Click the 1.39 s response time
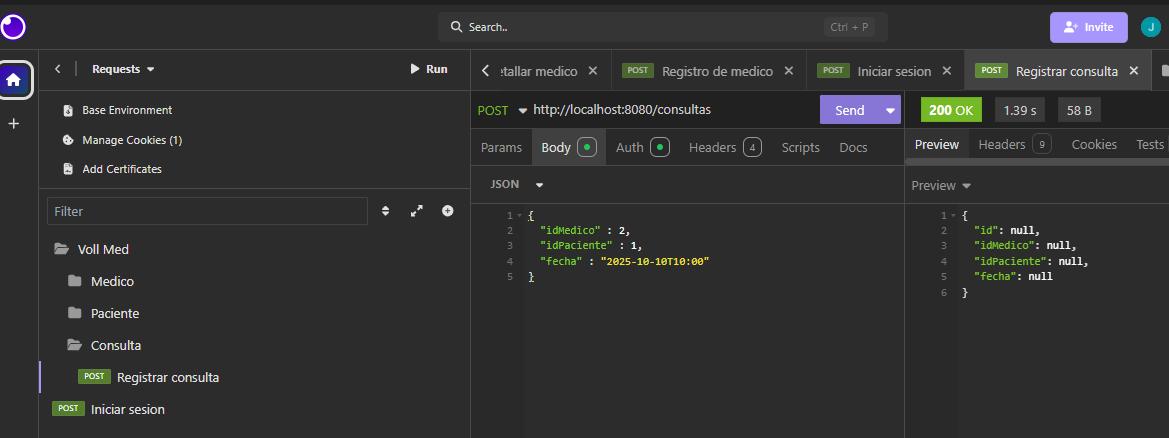This screenshot has height=438, width=1169. (x=1019, y=110)
